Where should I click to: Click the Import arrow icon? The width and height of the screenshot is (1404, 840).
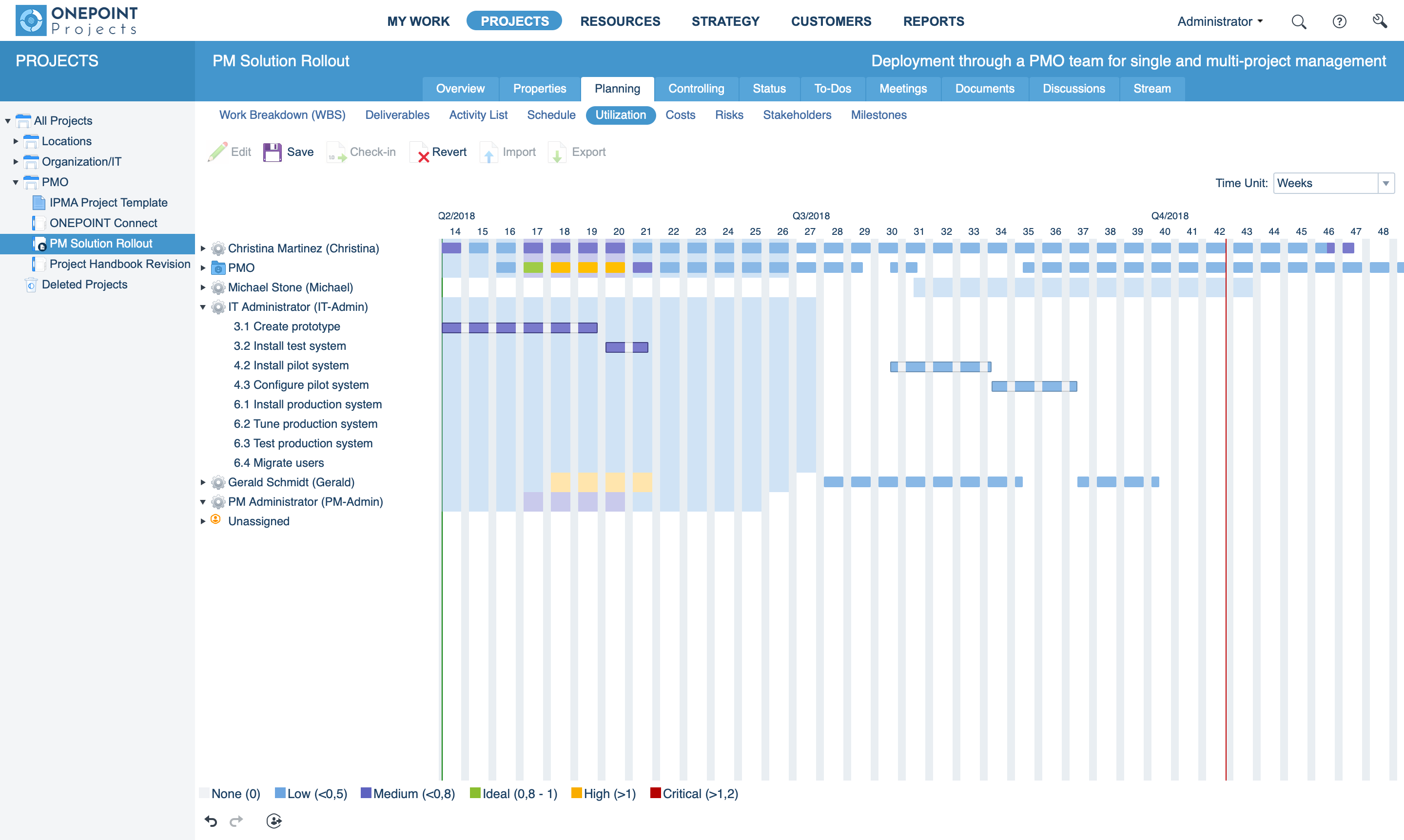(489, 153)
